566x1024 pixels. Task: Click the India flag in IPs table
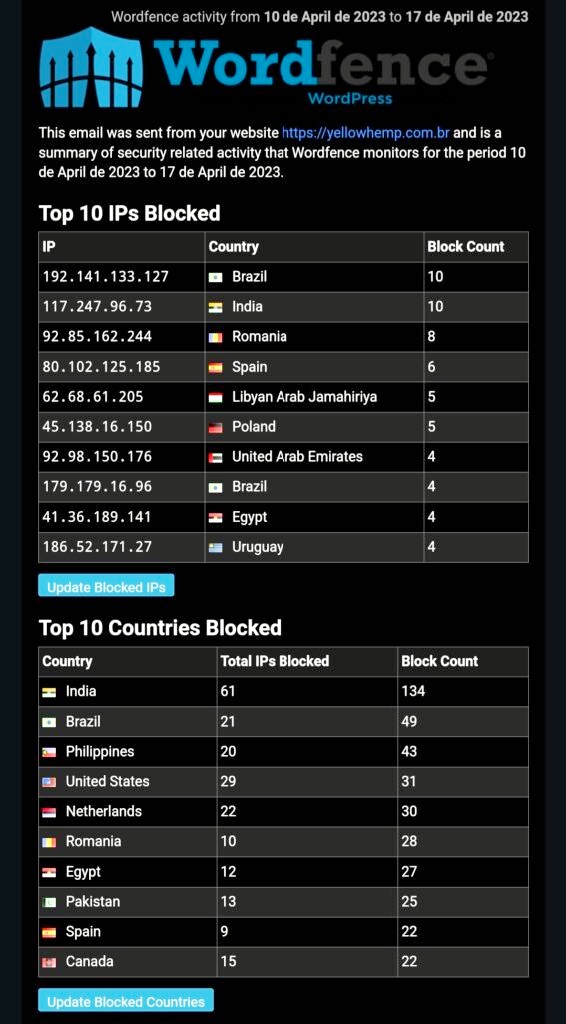215,307
